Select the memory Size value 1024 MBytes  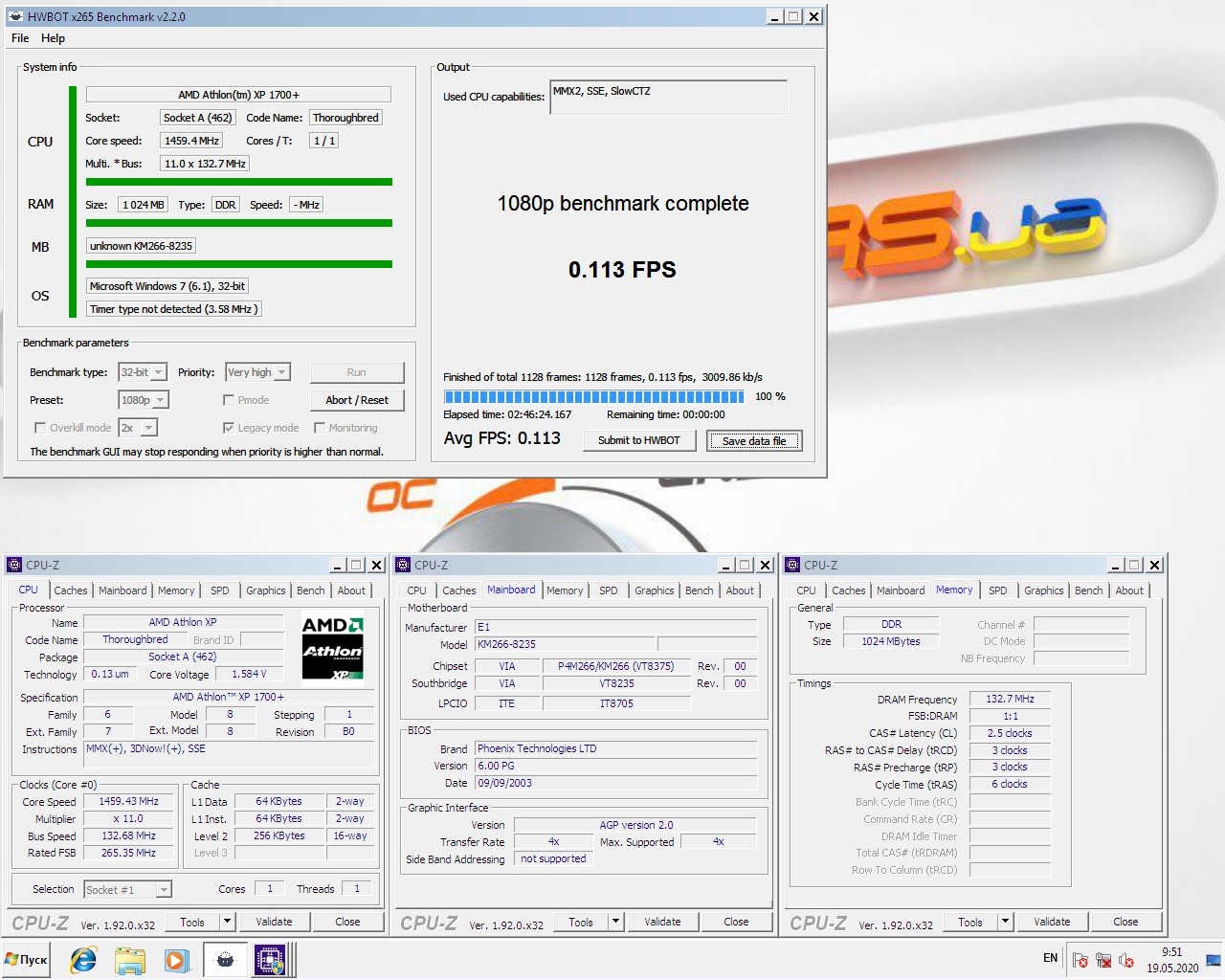point(891,641)
